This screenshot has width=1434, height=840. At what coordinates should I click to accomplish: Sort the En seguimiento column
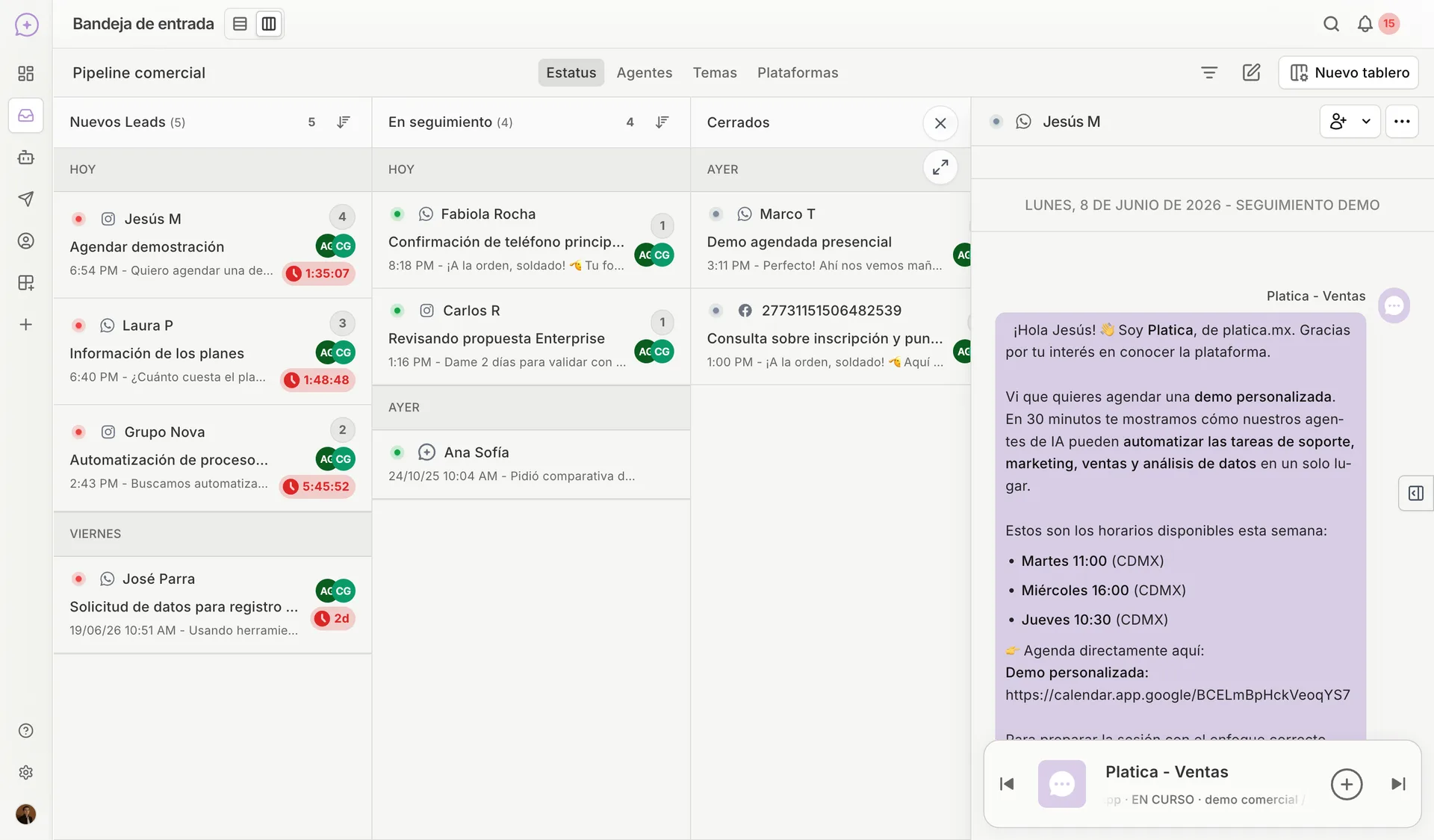[662, 122]
